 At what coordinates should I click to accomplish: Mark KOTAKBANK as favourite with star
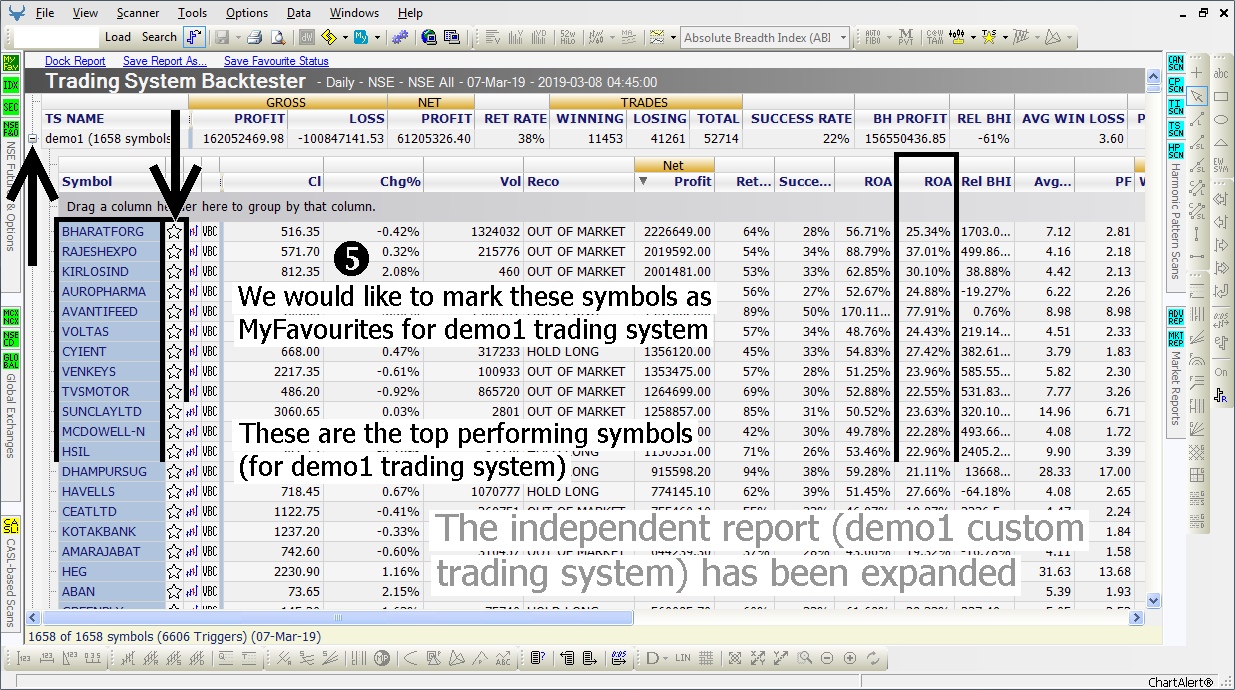pos(174,531)
